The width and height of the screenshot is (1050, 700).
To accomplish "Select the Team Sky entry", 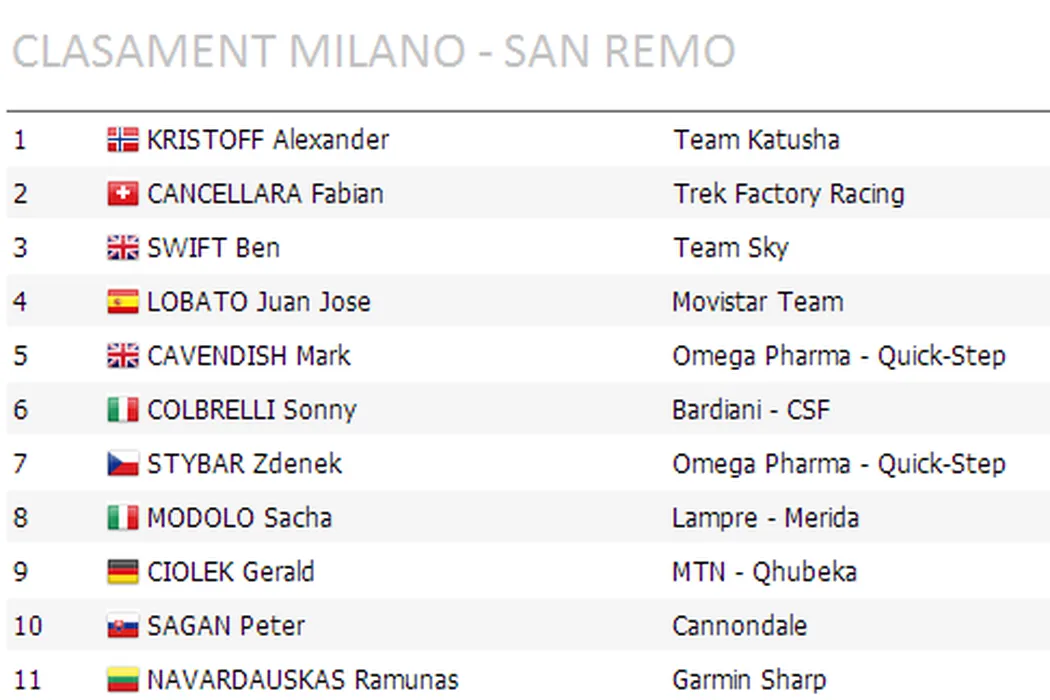I will pos(730,248).
